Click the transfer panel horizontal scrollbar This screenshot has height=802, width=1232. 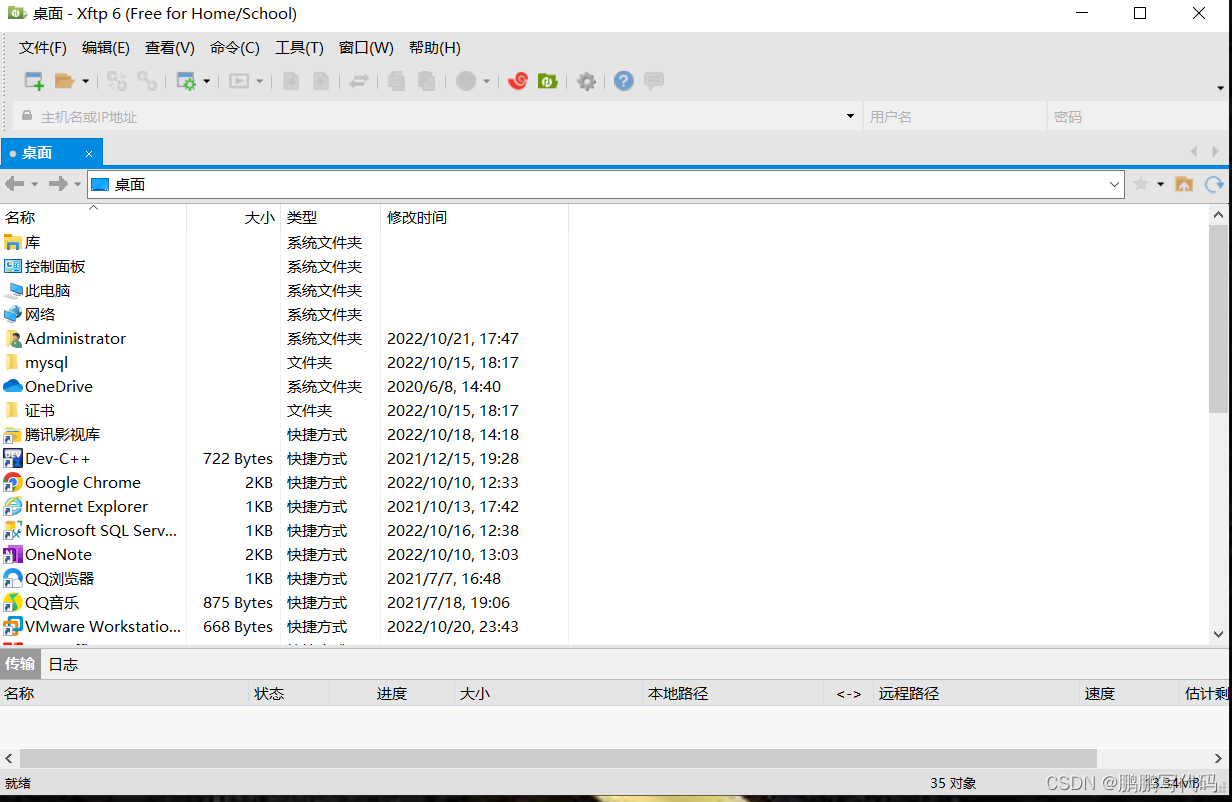tap(558, 758)
